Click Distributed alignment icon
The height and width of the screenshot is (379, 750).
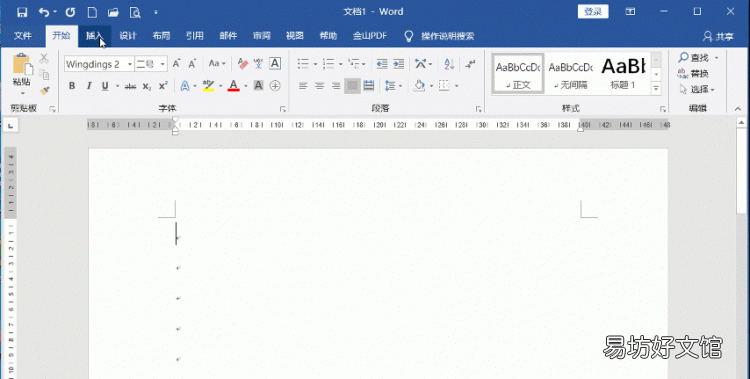click(369, 86)
